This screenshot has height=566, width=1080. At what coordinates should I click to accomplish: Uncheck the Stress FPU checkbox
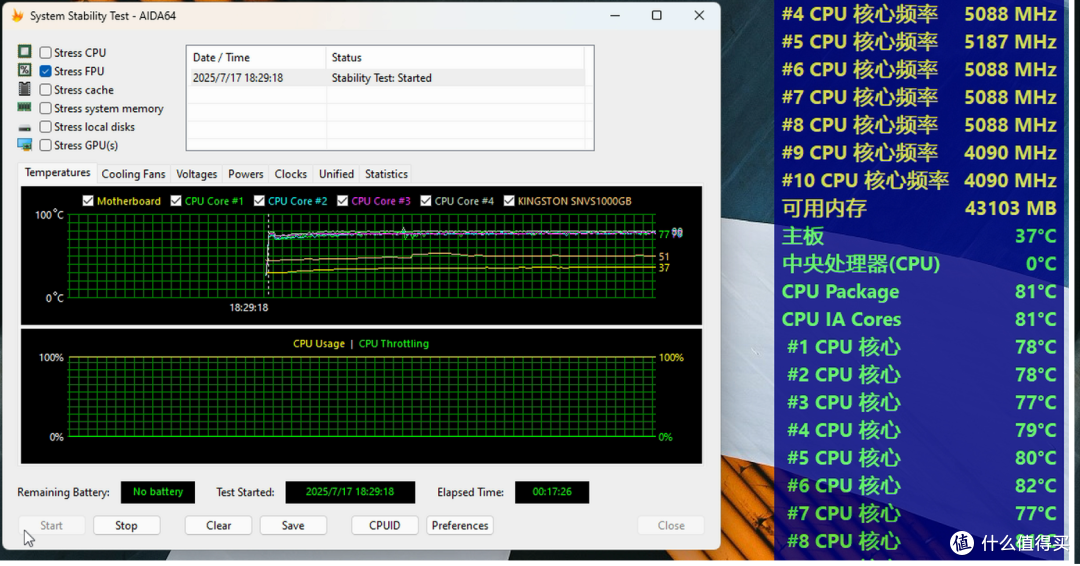point(46,71)
